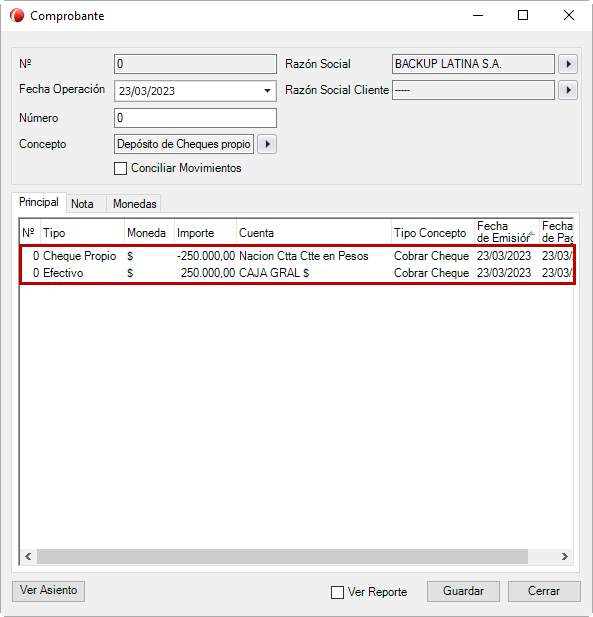Screen dimensions: 593x617
Task: Click the -250.000,00 importe cell
Action: (x=206, y=256)
